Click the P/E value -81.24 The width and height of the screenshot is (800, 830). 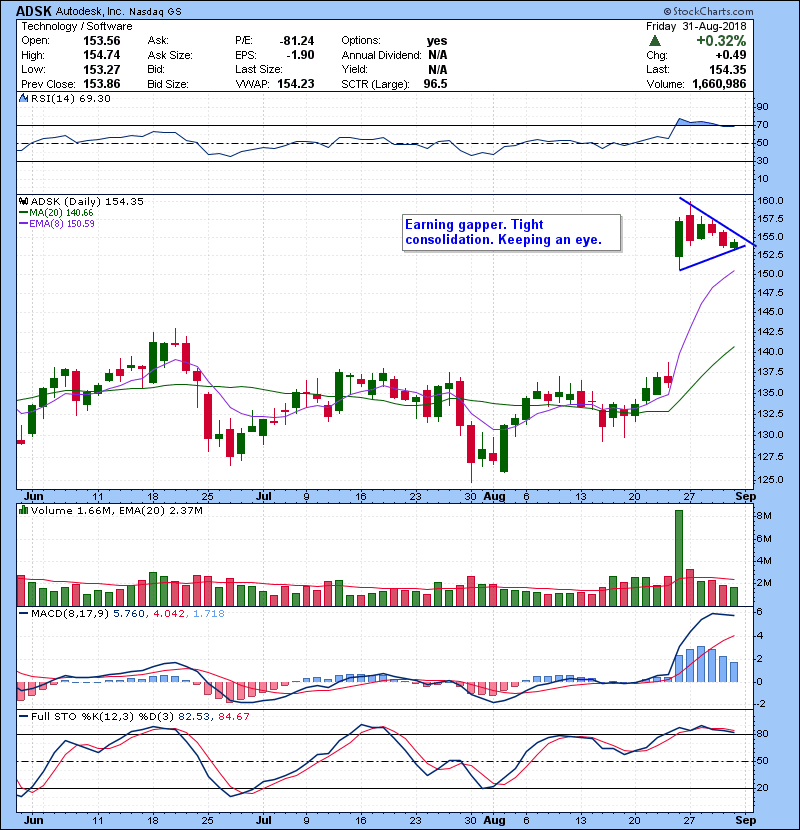296,41
